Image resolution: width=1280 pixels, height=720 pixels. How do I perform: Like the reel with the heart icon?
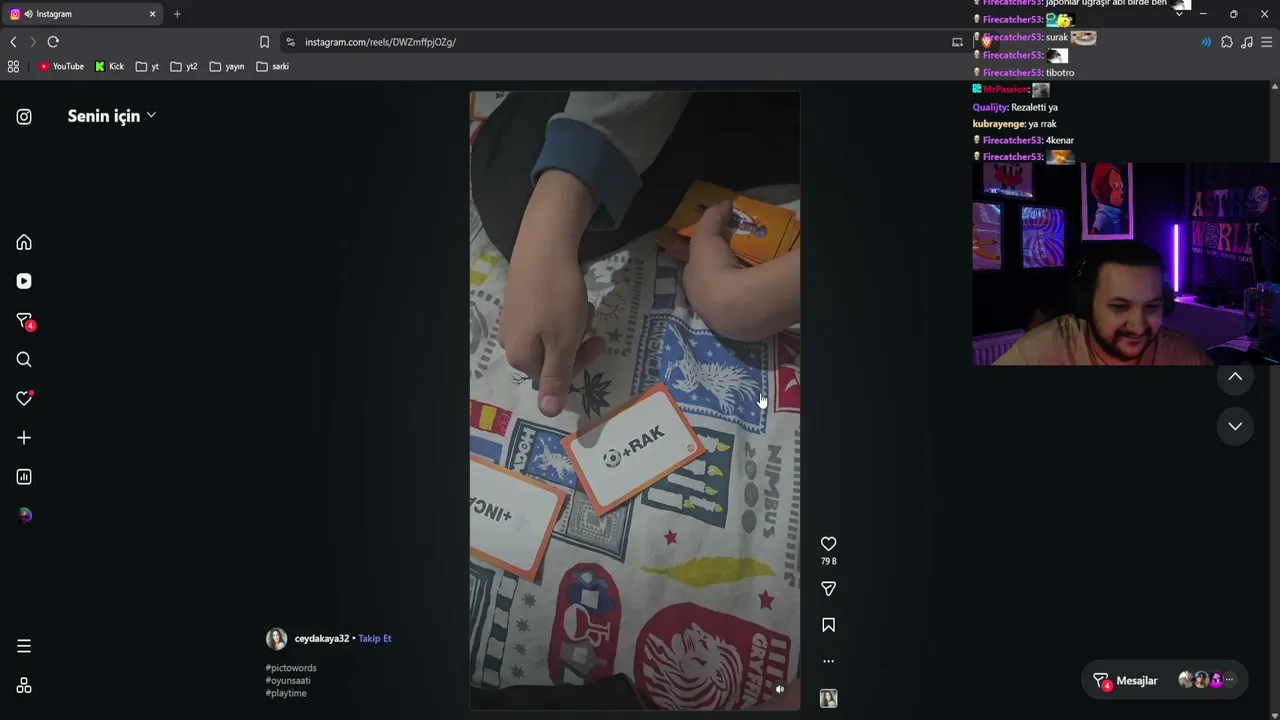click(828, 544)
